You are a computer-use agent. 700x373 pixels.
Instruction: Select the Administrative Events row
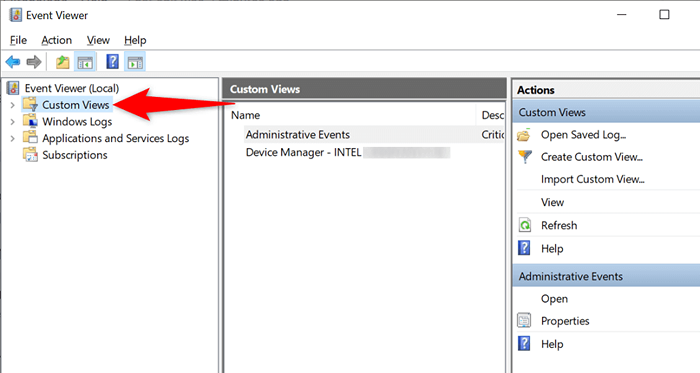click(x=374, y=135)
